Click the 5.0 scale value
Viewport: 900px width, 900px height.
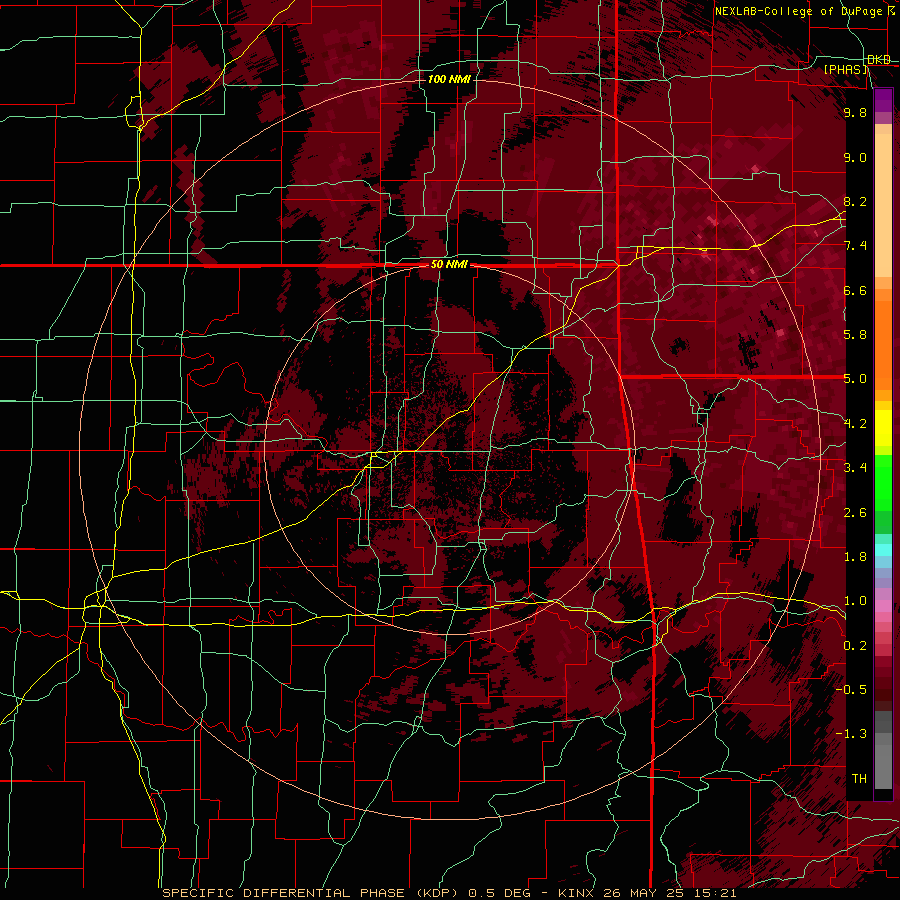[x=855, y=379]
